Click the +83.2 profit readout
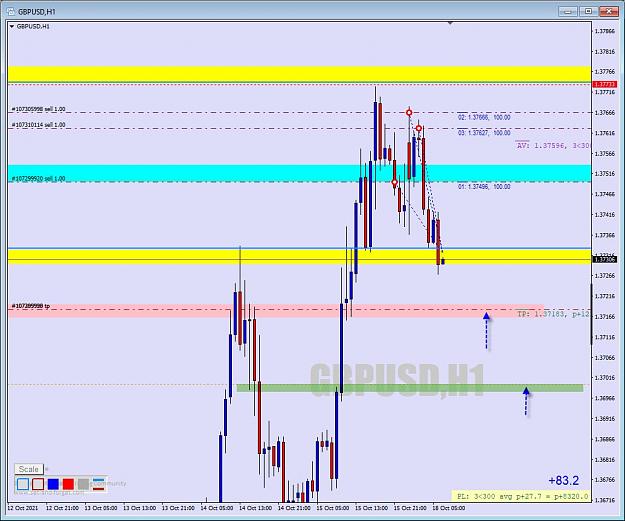 pos(564,480)
